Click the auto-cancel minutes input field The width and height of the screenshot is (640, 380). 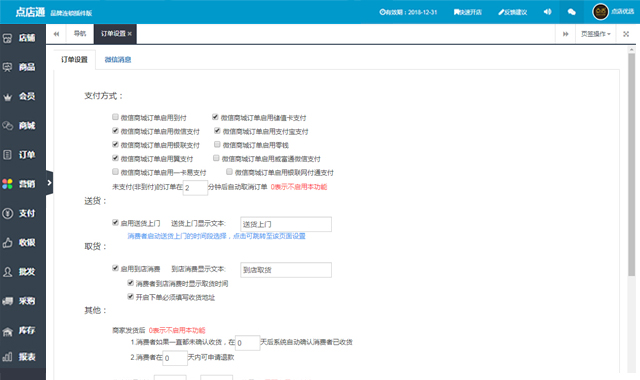click(x=195, y=188)
